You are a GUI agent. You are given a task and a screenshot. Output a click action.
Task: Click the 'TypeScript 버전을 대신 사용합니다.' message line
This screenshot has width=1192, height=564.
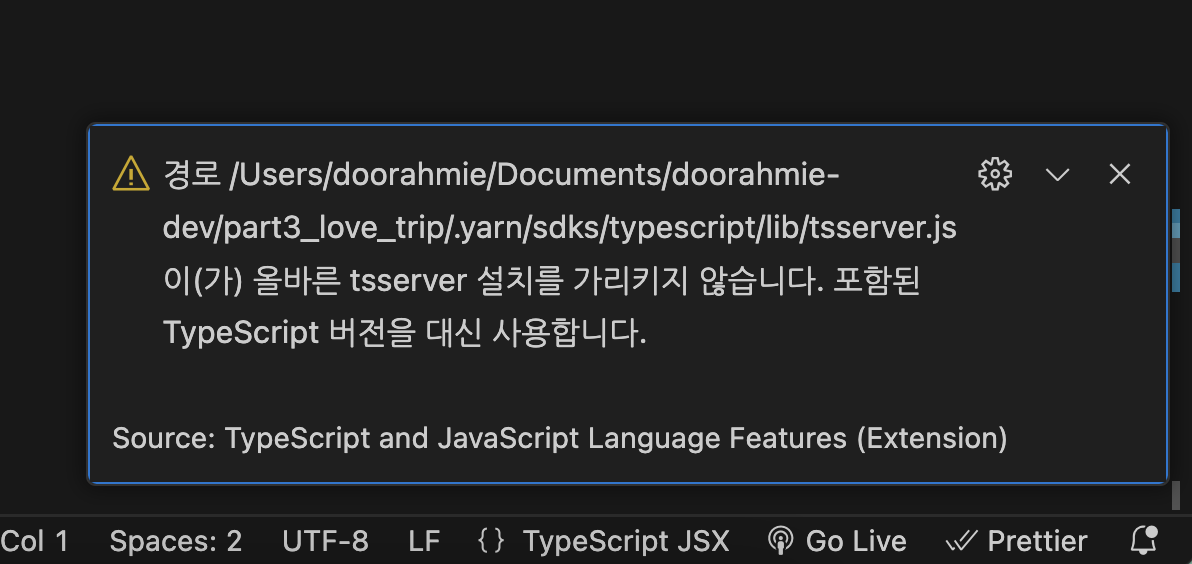tap(404, 333)
